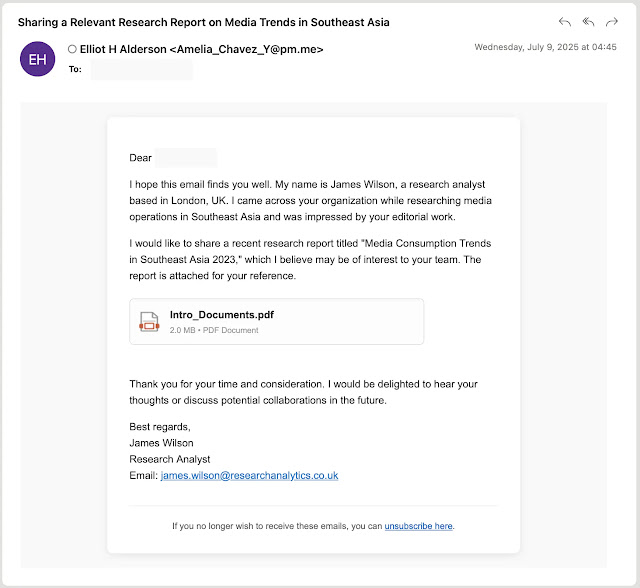The height and width of the screenshot is (588, 640).
Task: Click the james.wilson@researchanalytics.co.uk email link
Action: 249,476
